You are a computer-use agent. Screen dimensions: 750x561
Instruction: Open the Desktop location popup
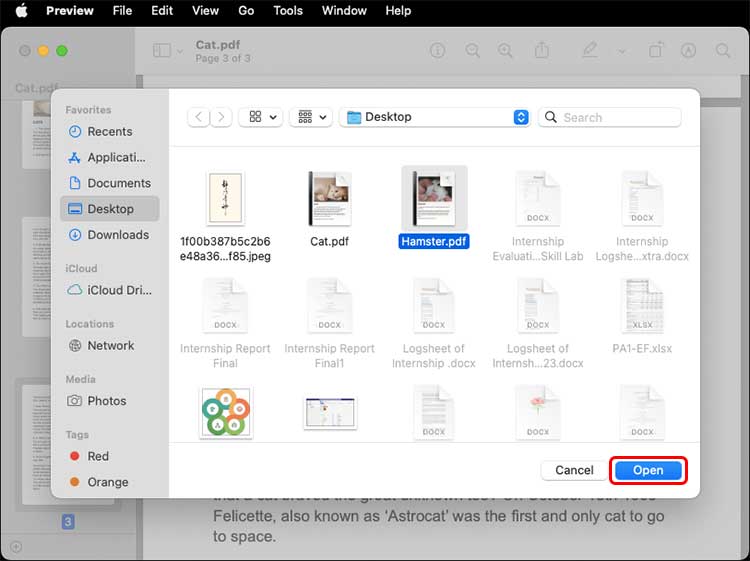click(435, 117)
